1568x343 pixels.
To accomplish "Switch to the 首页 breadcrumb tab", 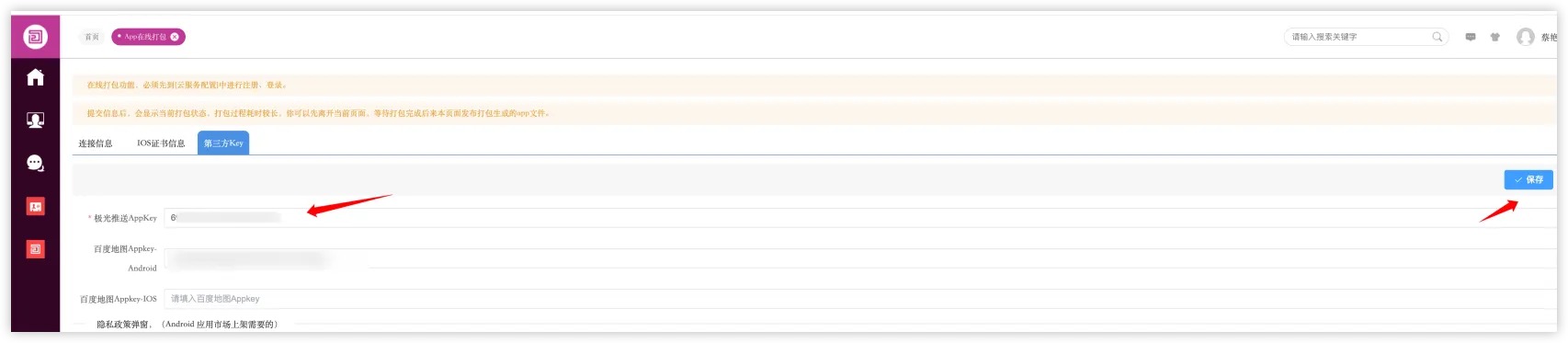I will pyautogui.click(x=92, y=37).
